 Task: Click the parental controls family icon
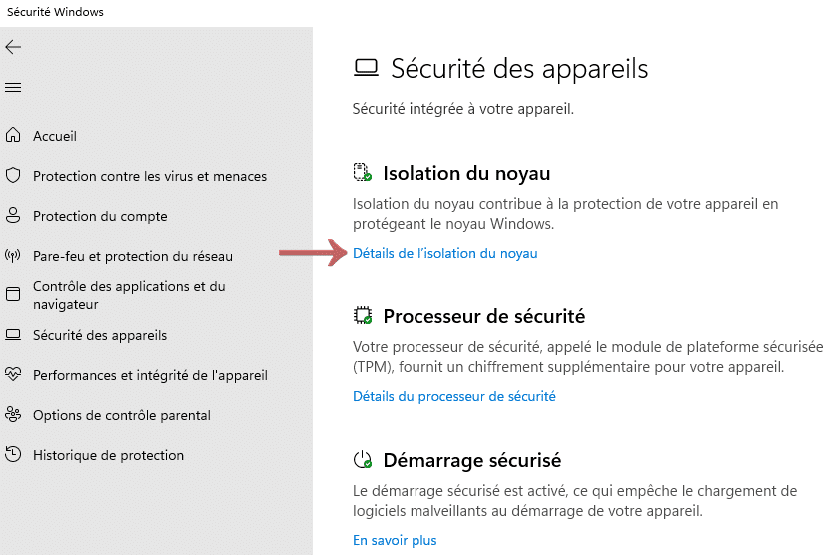tap(13, 415)
